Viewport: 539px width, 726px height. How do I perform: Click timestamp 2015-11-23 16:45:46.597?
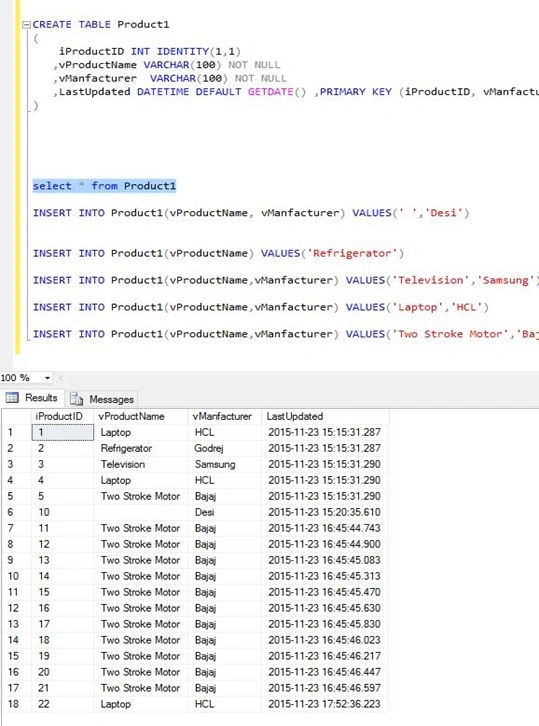tap(324, 688)
